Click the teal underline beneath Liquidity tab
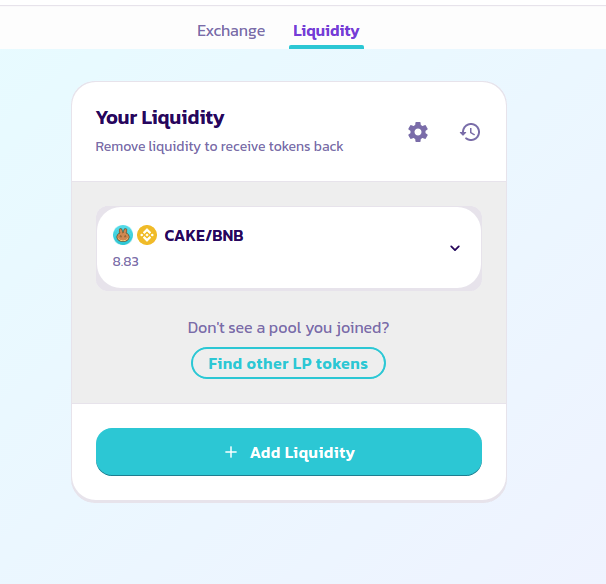 point(326,47)
